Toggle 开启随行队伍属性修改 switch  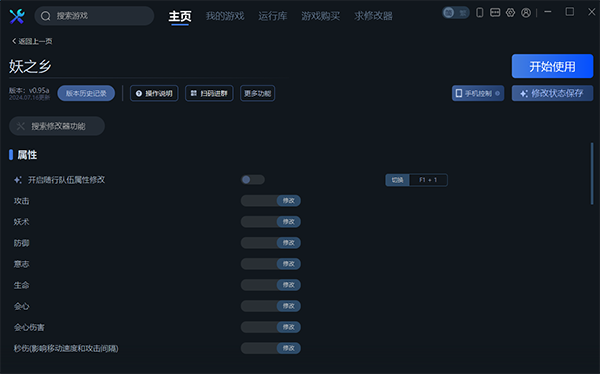pos(253,180)
